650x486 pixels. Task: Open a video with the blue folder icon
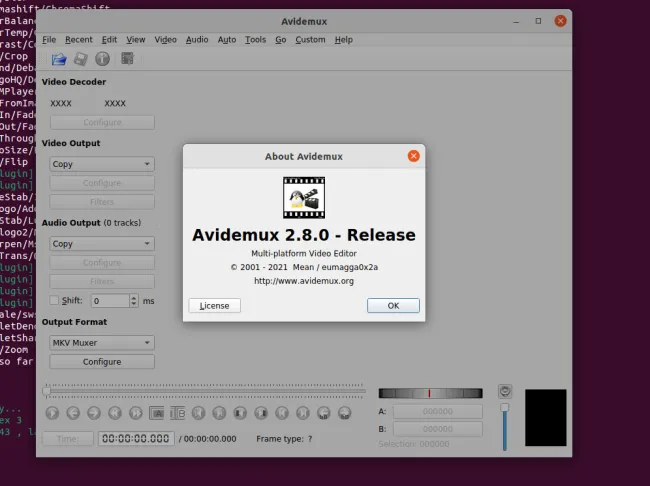(59, 59)
